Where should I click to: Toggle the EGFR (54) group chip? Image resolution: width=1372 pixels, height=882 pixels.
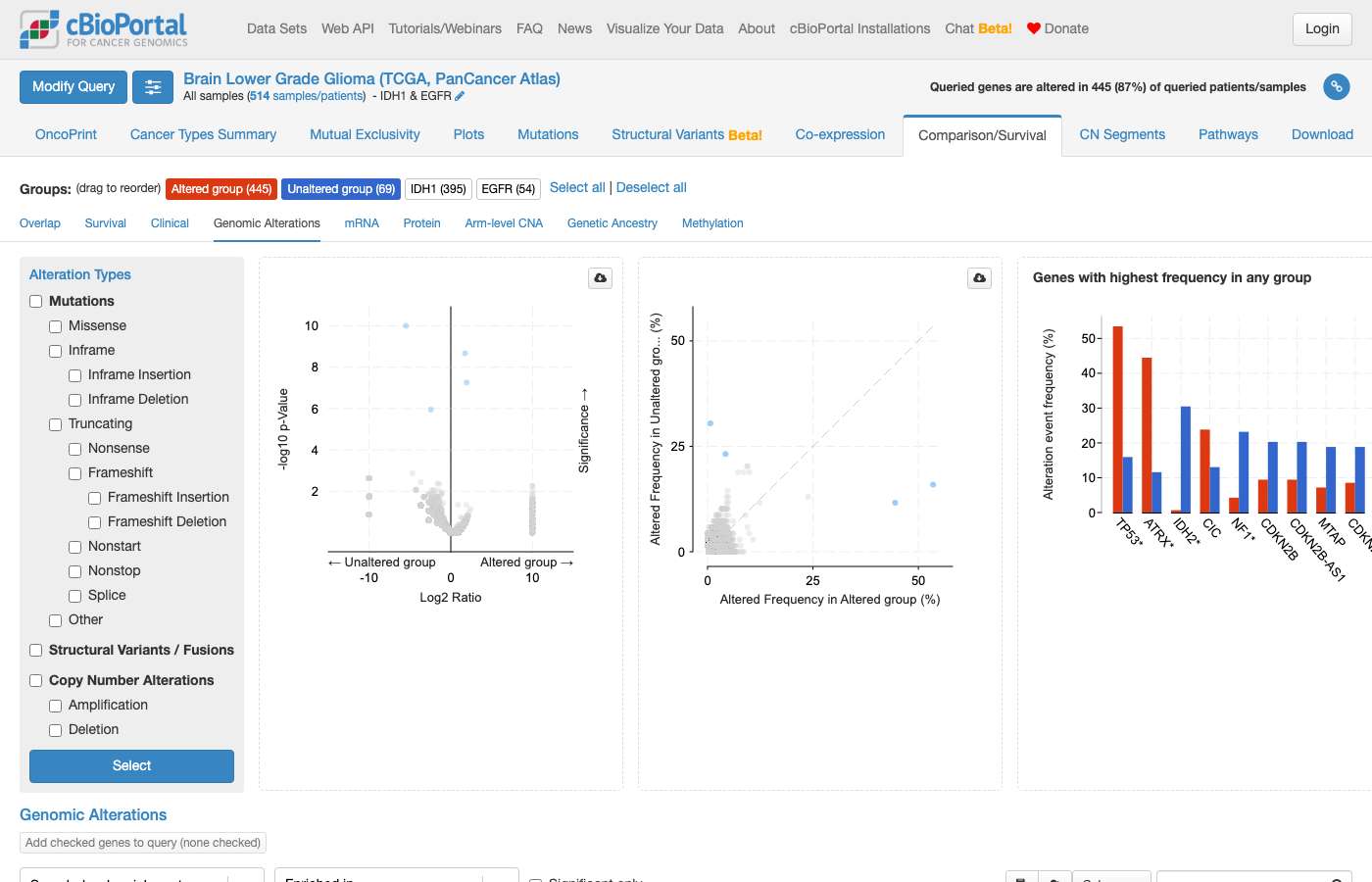click(x=509, y=189)
